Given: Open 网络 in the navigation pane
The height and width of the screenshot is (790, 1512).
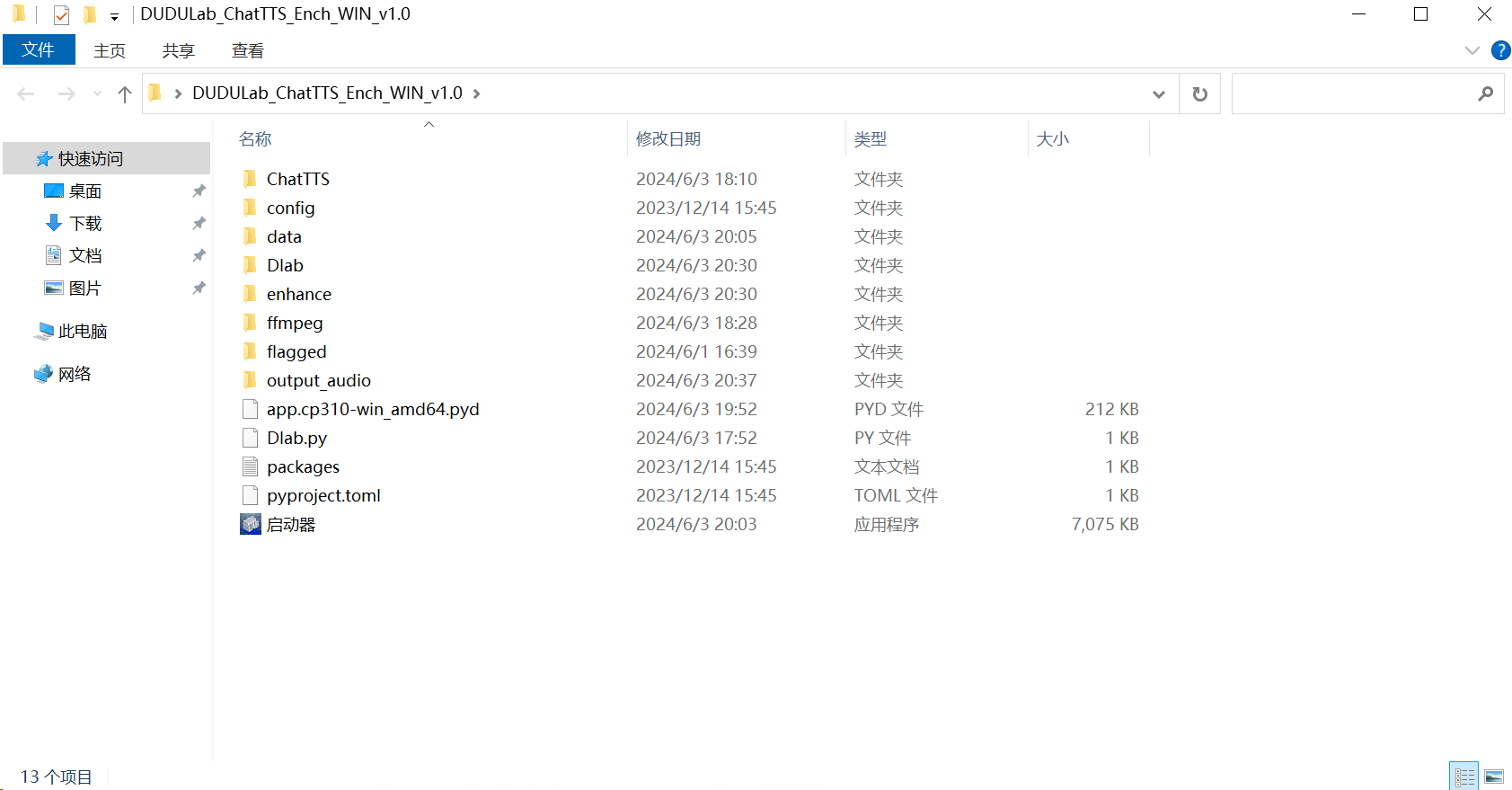Looking at the screenshot, I should pos(75,374).
